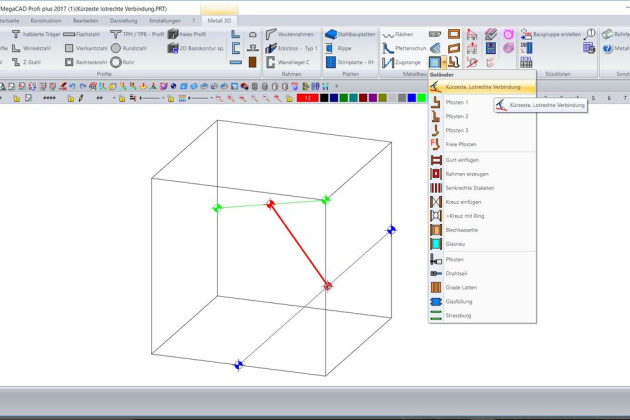Open the Einstellungen tab
The image size is (630, 420).
click(x=165, y=19)
